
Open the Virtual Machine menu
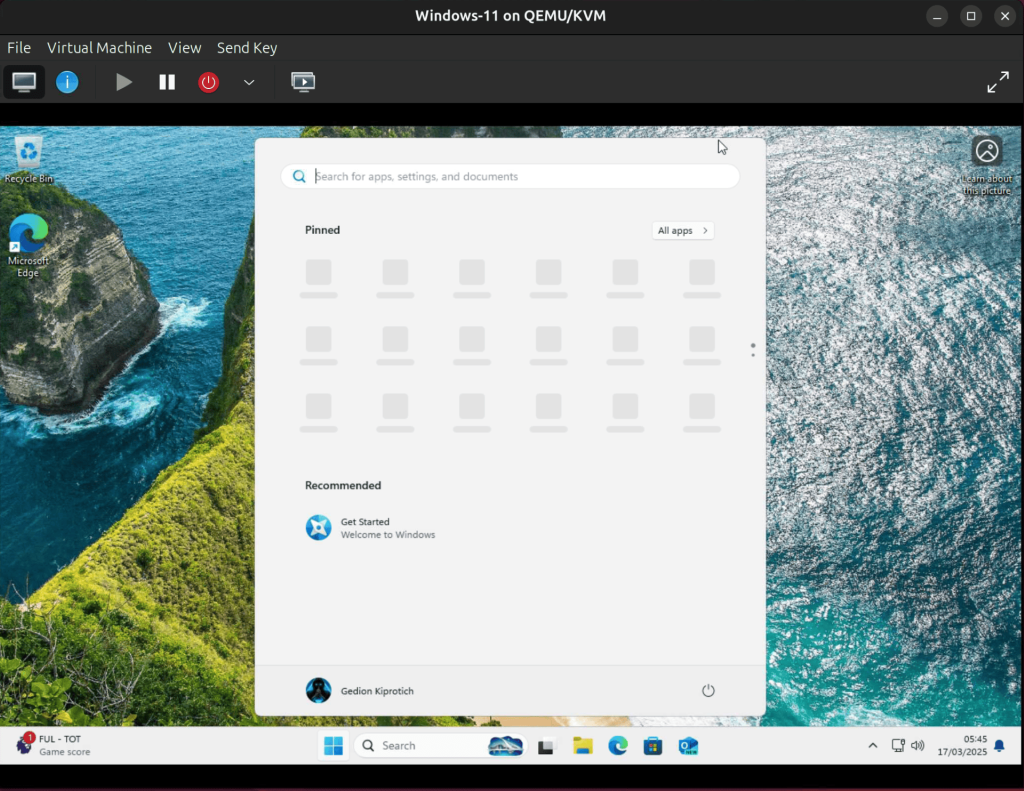click(x=99, y=47)
